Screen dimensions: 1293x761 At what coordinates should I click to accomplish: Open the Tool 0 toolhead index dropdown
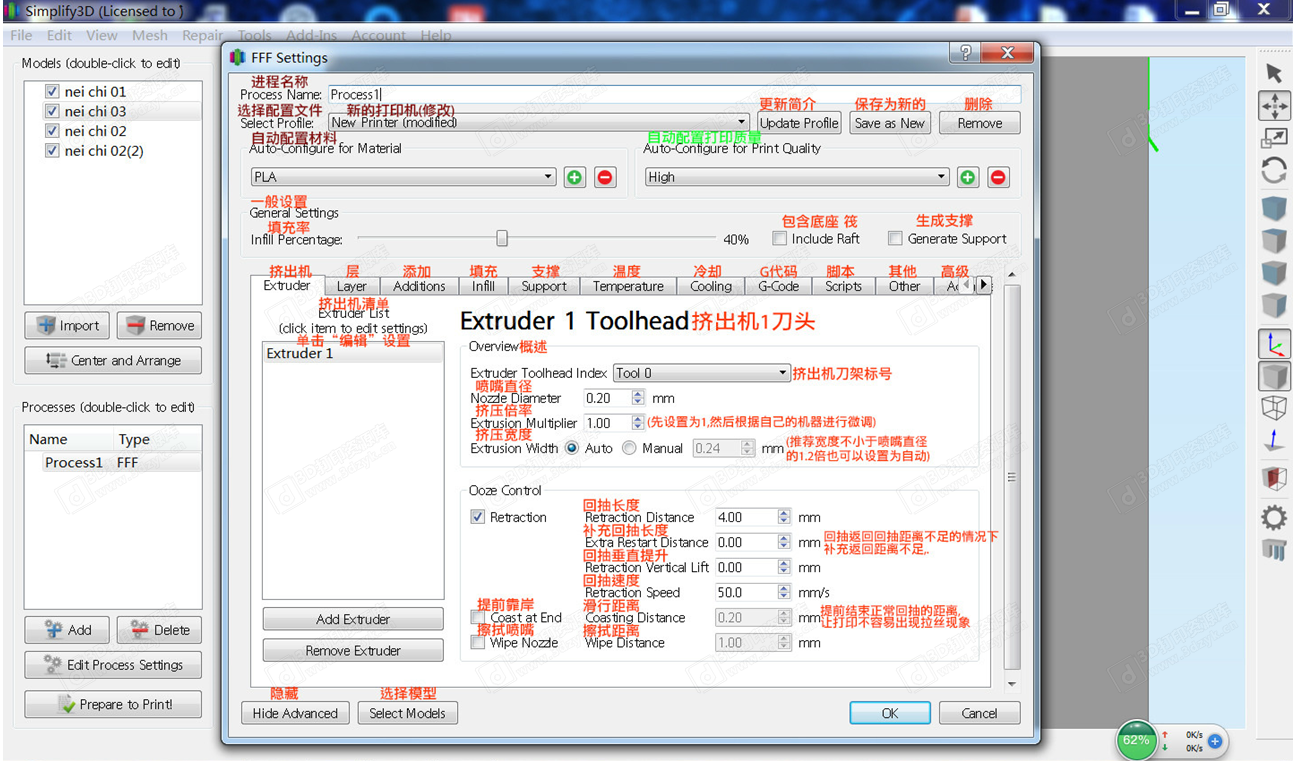click(x=702, y=373)
